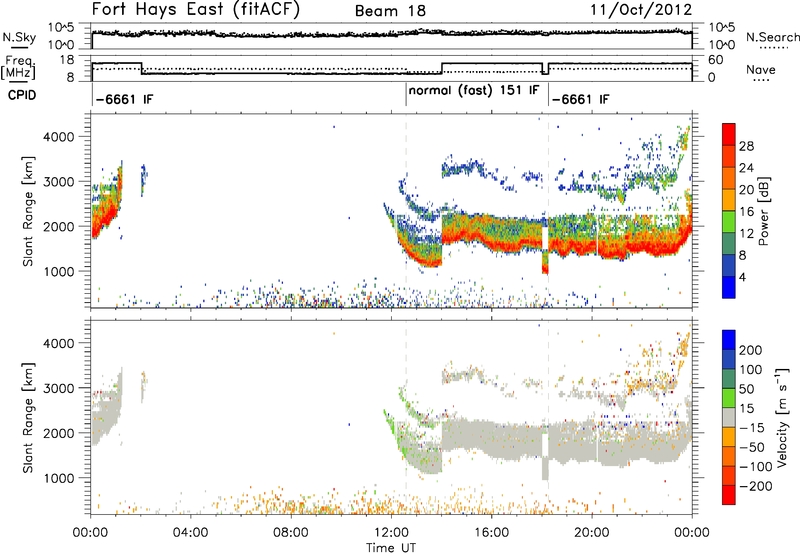This screenshot has width=800, height=554.
Task: Click the 'N.Sky' legend label
Action: pyautogui.click(x=19, y=37)
